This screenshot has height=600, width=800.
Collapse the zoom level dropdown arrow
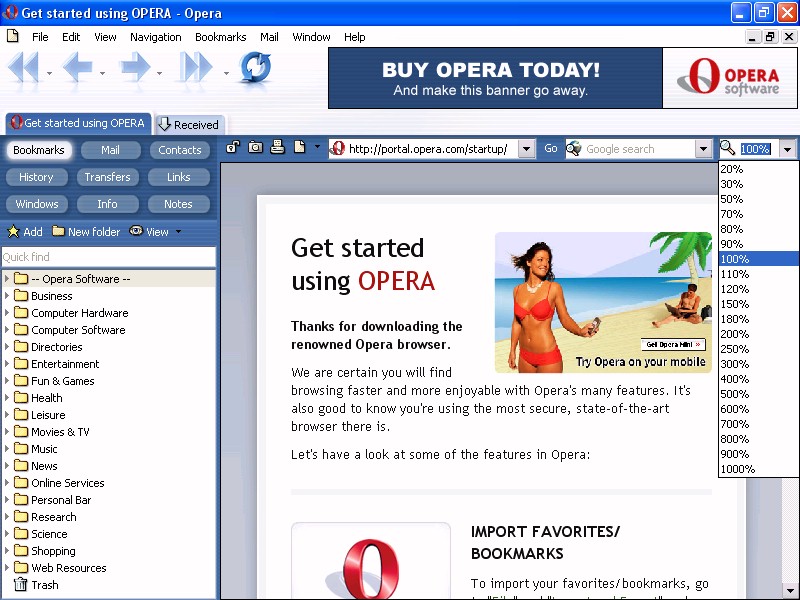click(788, 149)
